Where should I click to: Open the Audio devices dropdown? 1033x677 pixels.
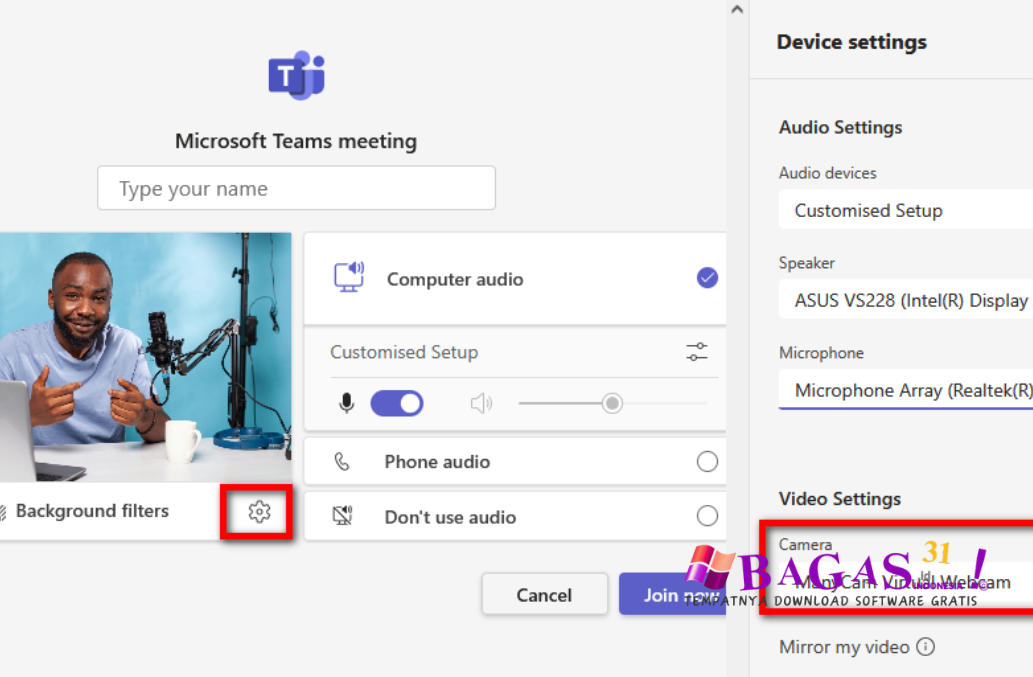click(906, 210)
